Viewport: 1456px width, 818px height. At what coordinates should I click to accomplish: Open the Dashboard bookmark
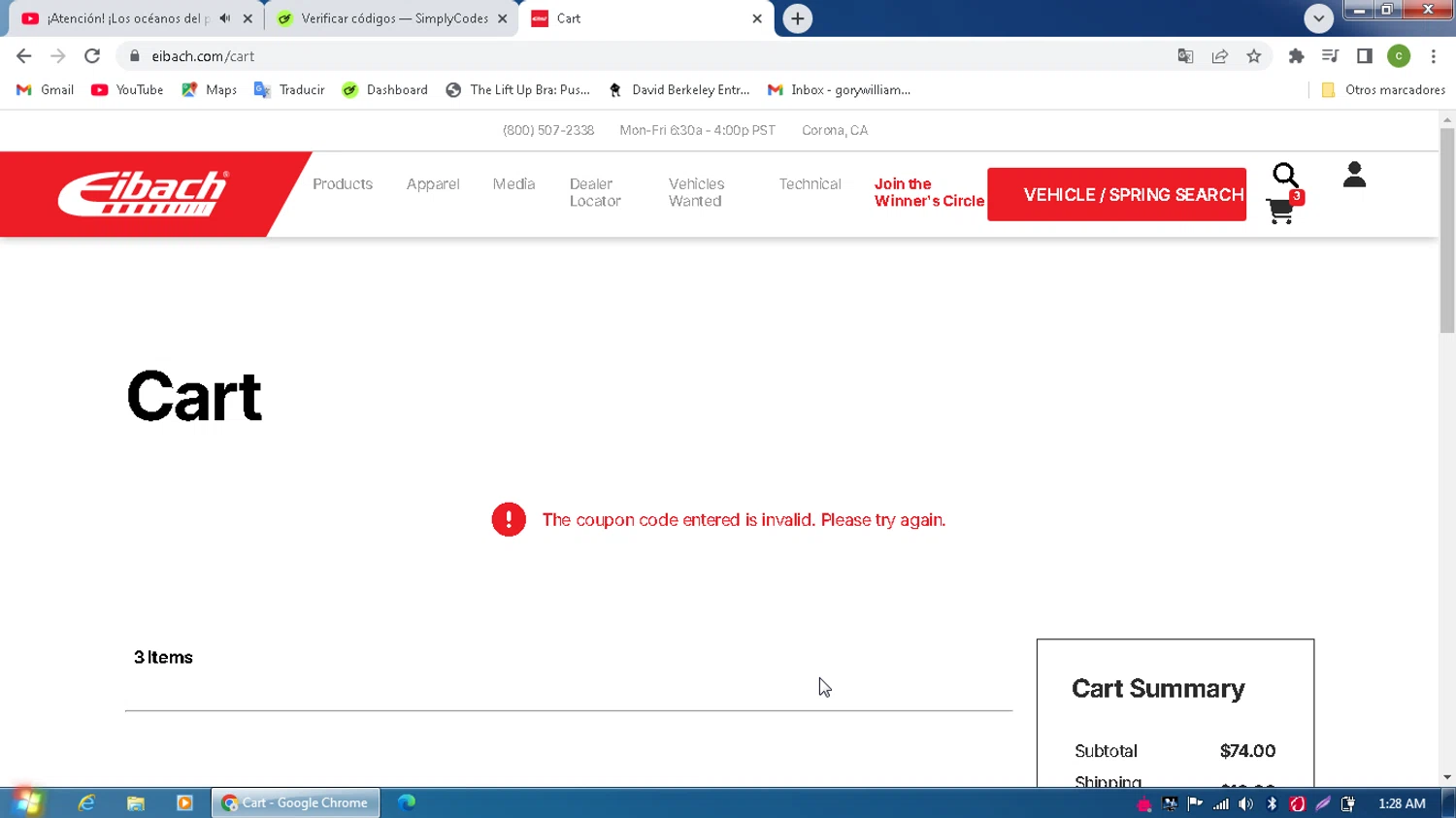385,89
